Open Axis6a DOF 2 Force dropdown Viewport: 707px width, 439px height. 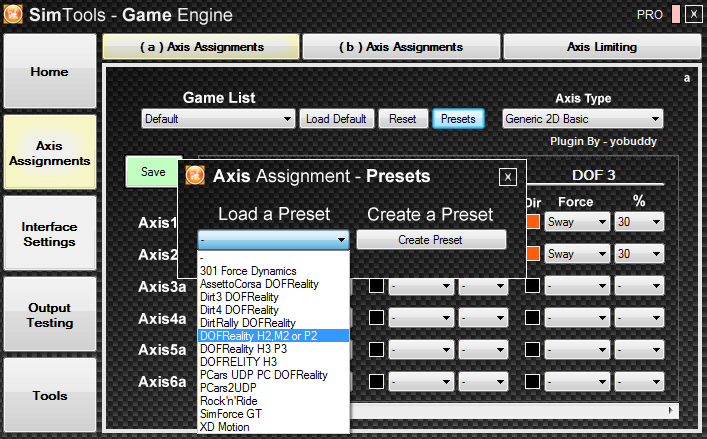[x=421, y=382]
